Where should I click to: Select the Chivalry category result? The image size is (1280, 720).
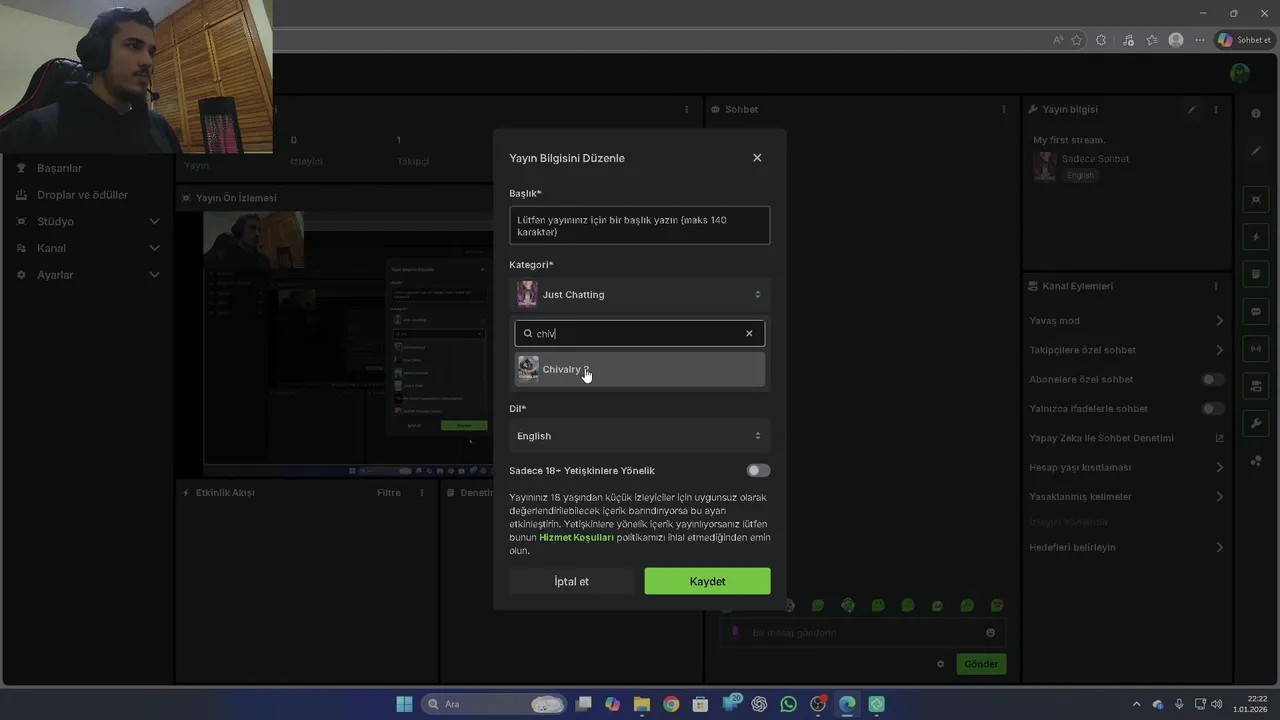point(640,369)
